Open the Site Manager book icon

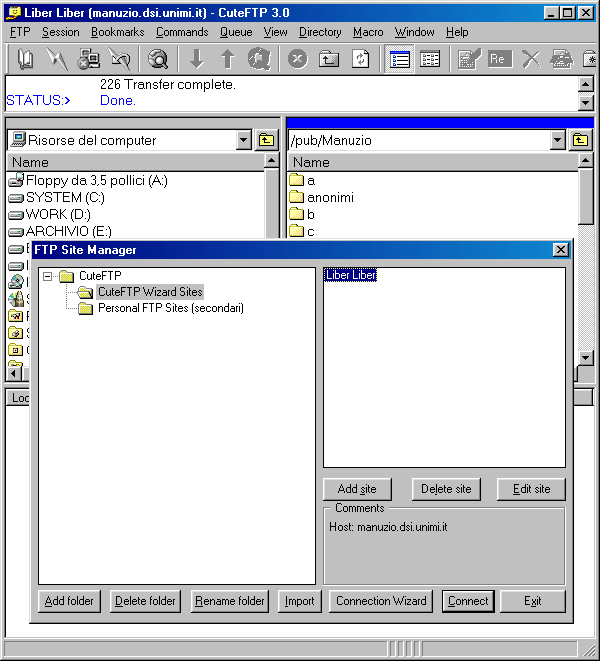[x=25, y=59]
